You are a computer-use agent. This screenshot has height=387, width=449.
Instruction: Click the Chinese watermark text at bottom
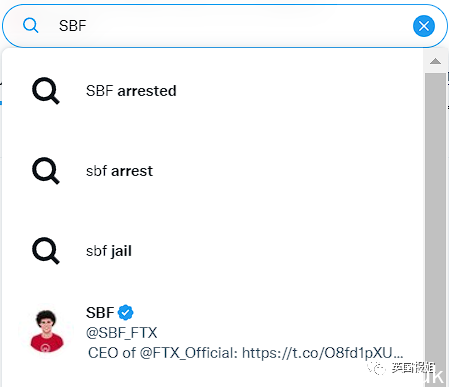(x=413, y=368)
